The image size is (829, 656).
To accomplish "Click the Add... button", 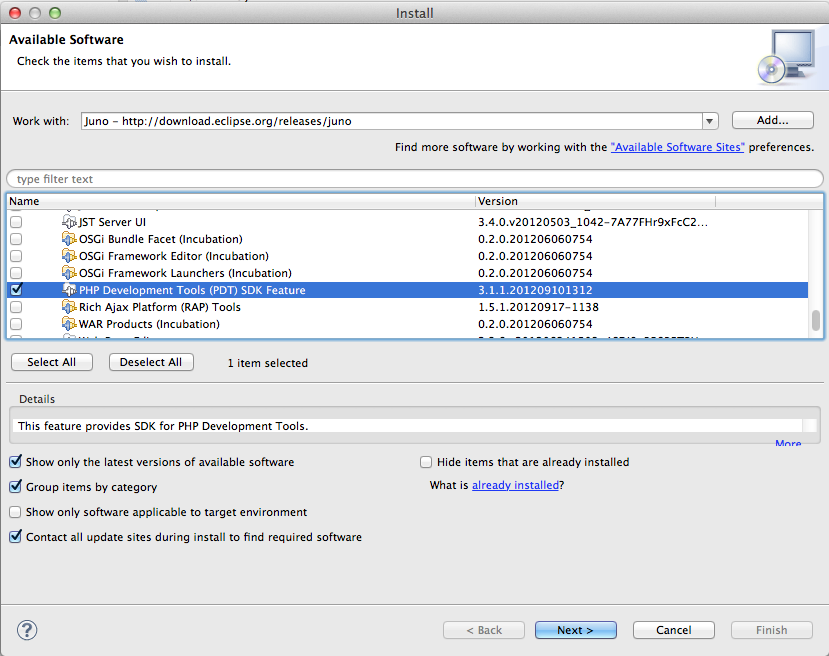I will tap(772, 120).
